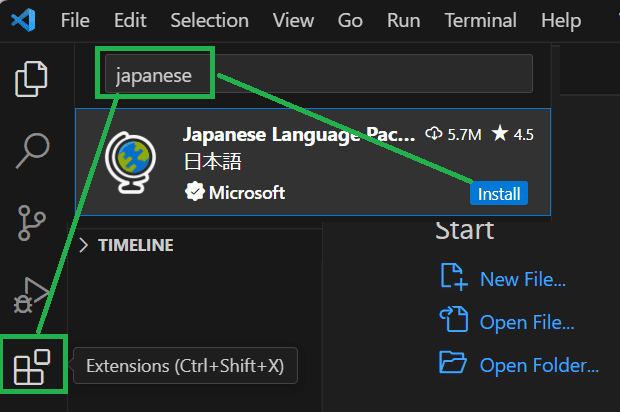Open the Terminal menu
Image resolution: width=620 pixels, height=412 pixels.
click(480, 20)
